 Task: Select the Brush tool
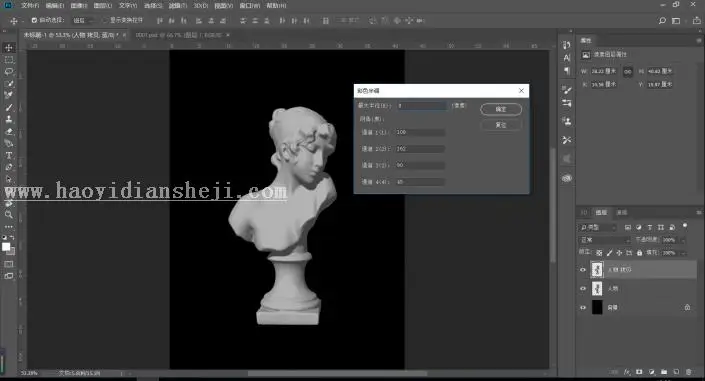tap(9, 107)
